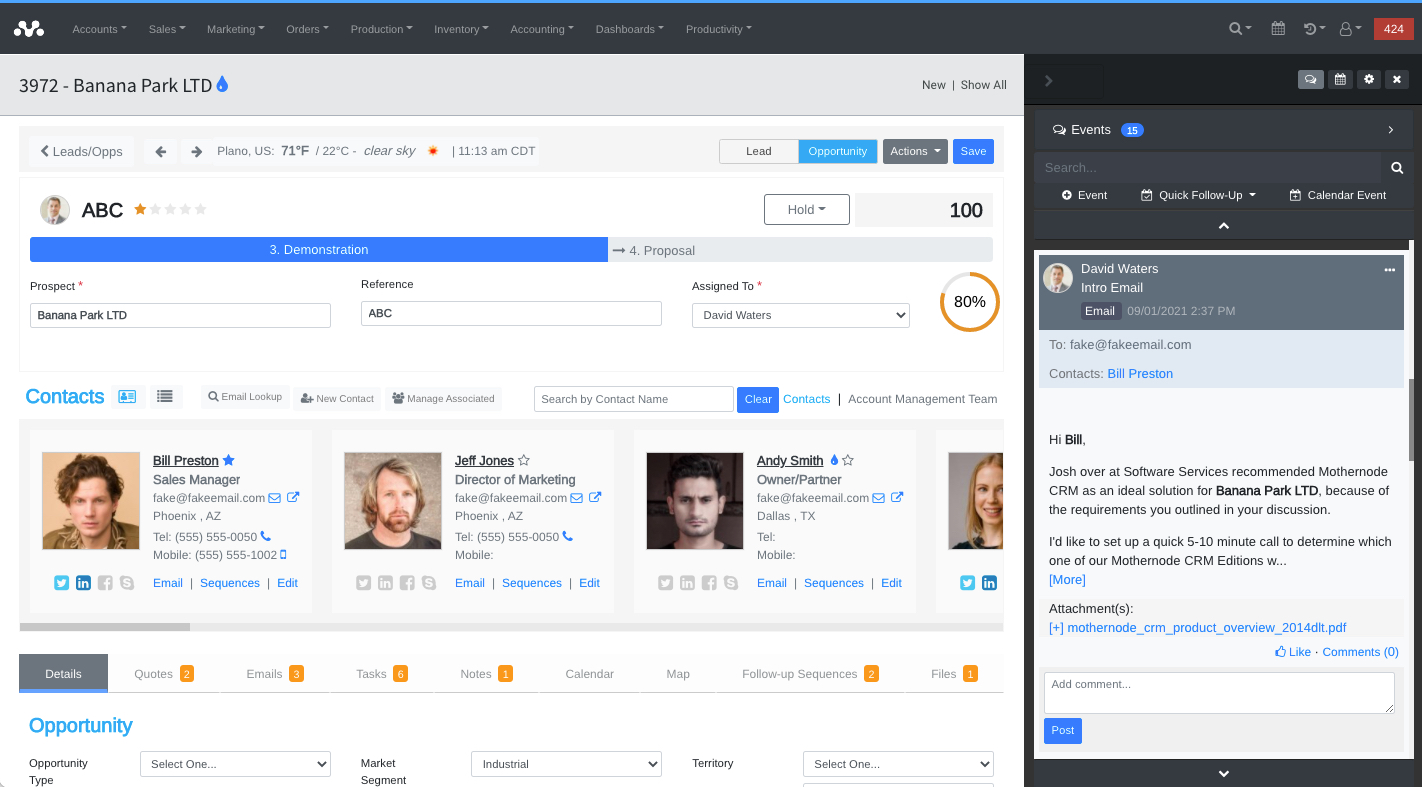The width and height of the screenshot is (1422, 787).
Task: Switch to the Follow-up Sequences tab
Action: (x=810, y=674)
